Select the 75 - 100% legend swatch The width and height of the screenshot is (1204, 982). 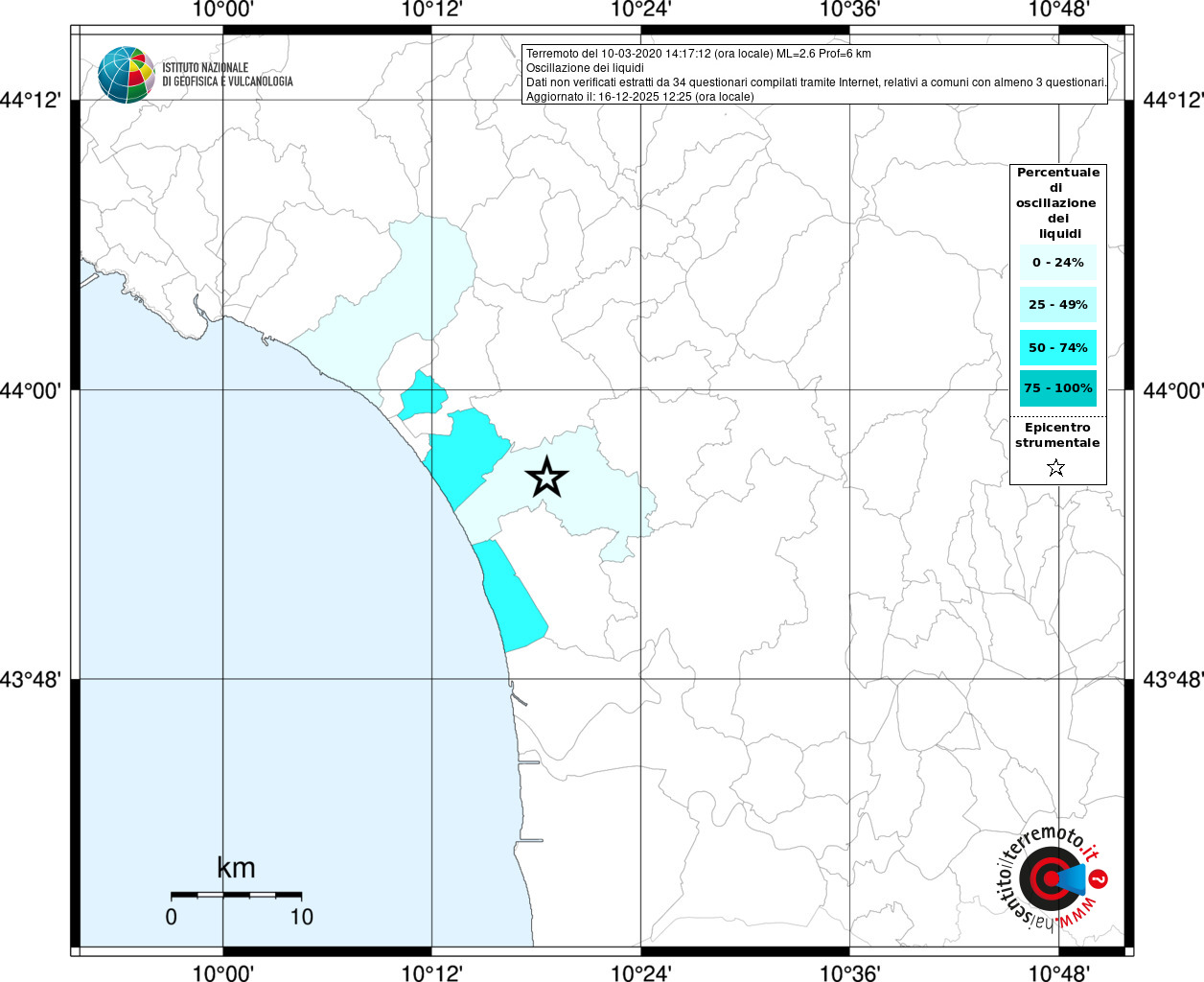point(1058,388)
